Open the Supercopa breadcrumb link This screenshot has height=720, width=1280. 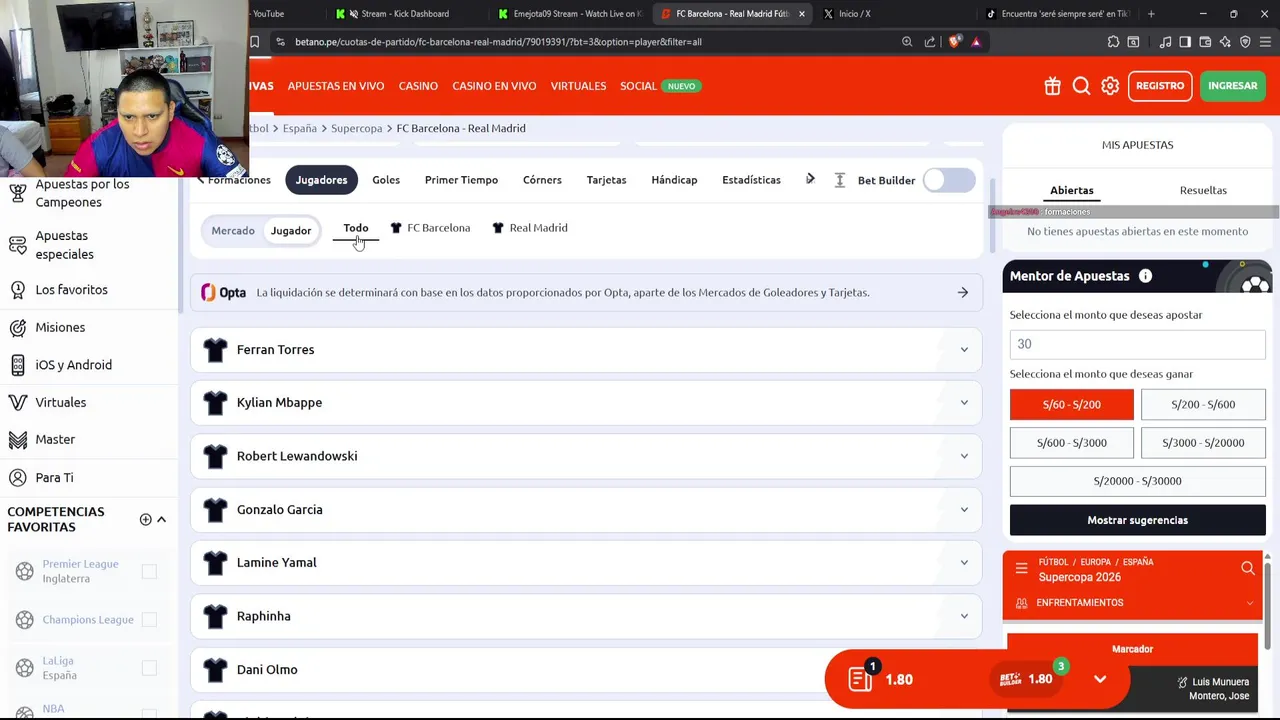click(356, 128)
